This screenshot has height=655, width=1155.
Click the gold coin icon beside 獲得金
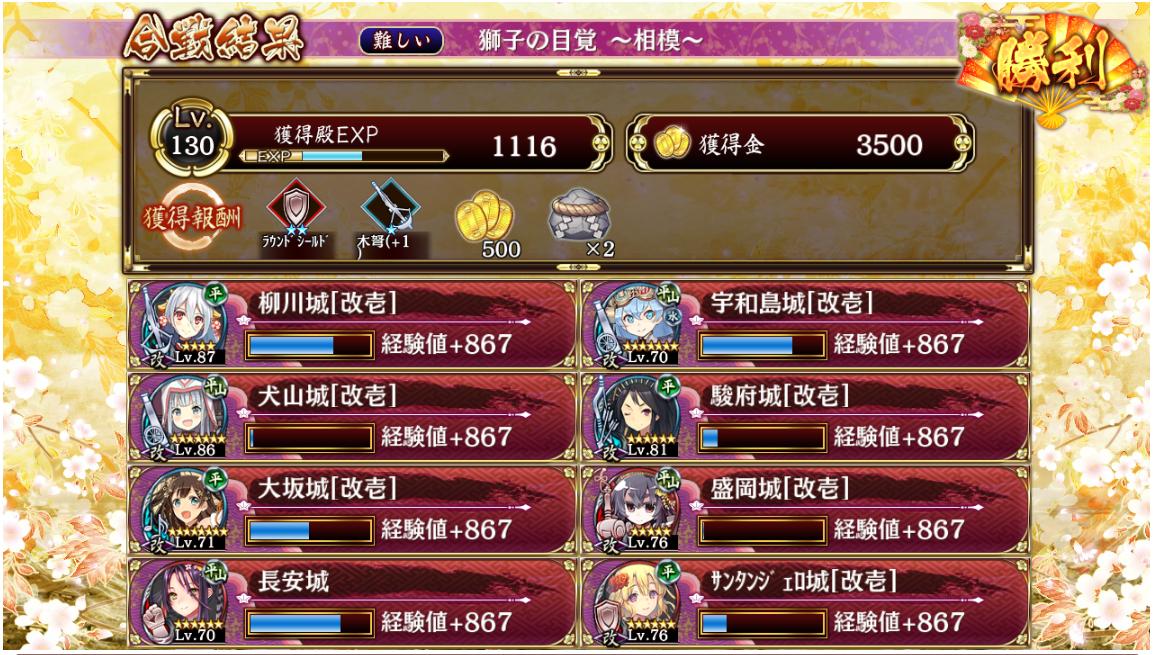(671, 144)
